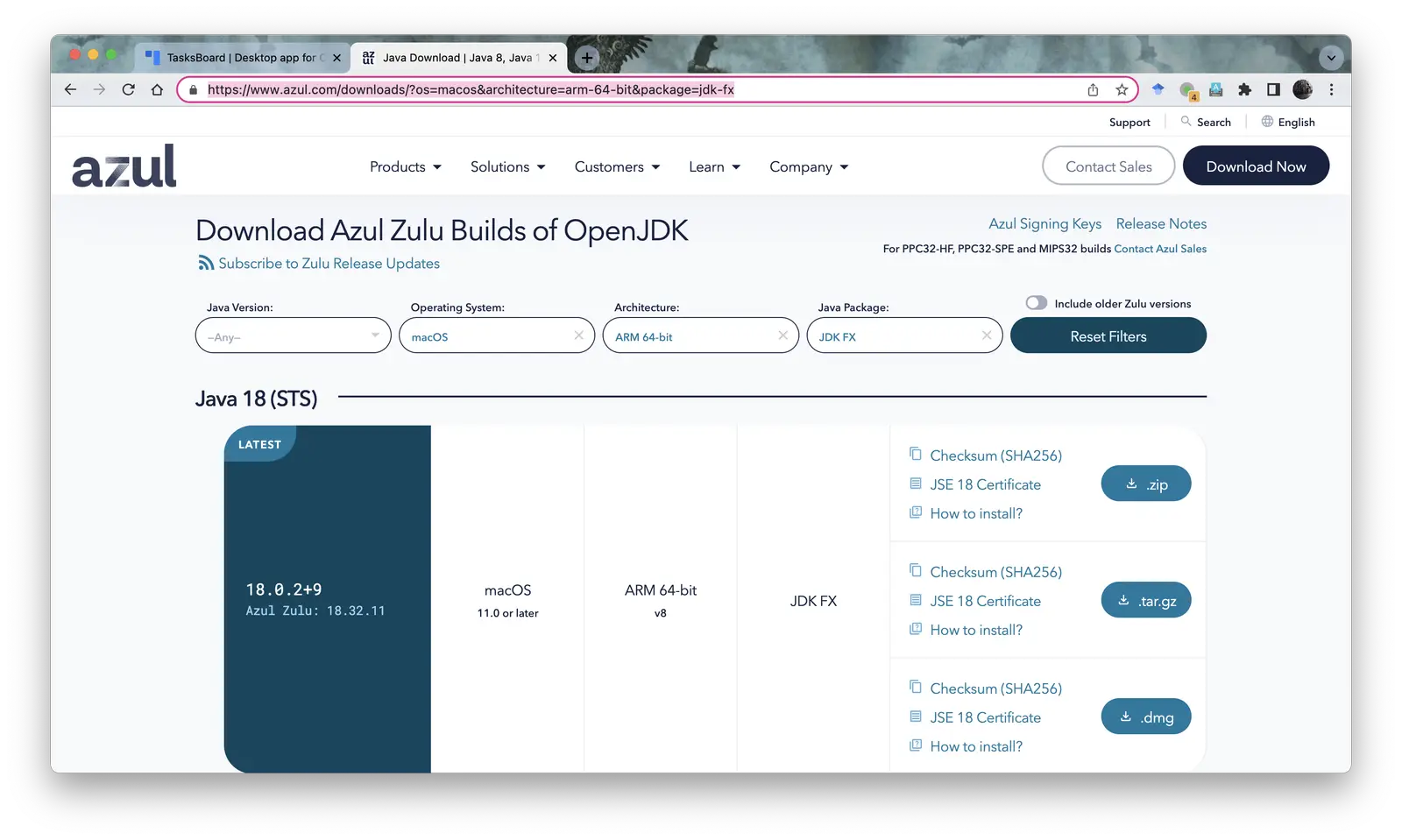
Task: Clear the ARM 64-bit architecture filter
Action: [782, 335]
